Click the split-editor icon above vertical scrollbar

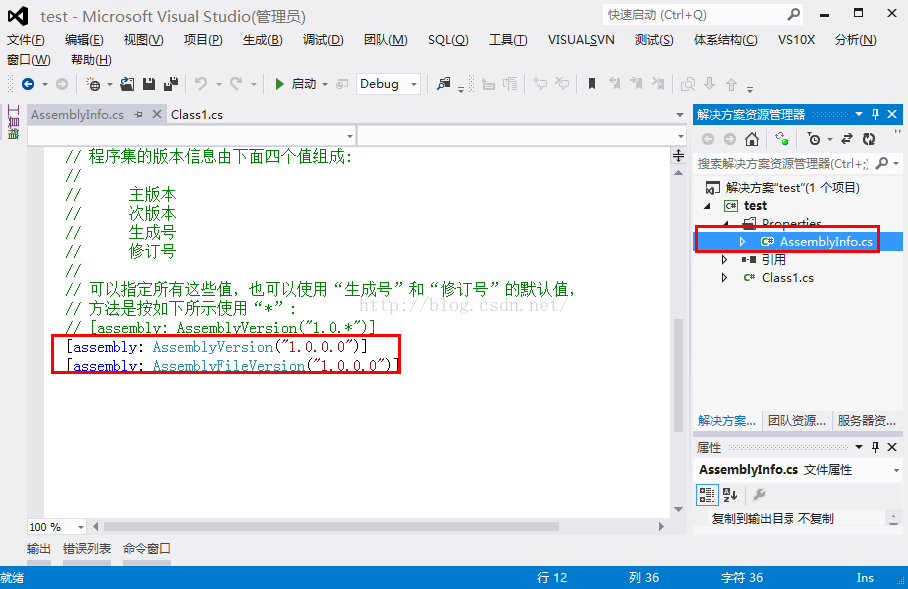[x=679, y=155]
